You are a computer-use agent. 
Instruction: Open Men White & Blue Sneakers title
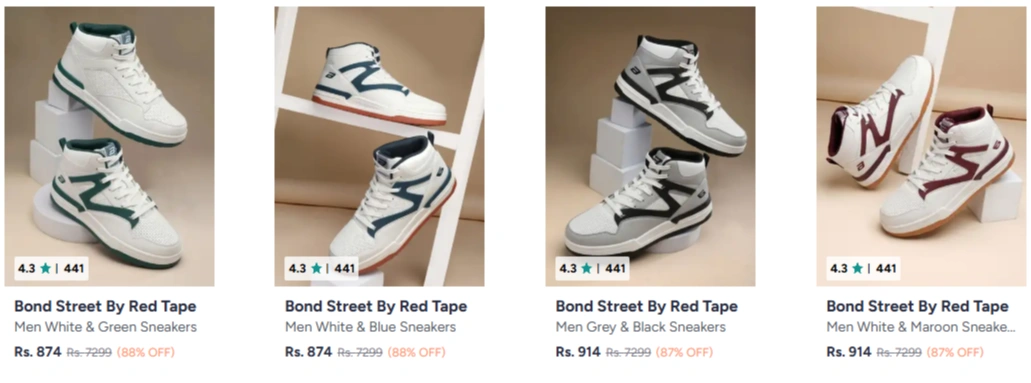(x=370, y=327)
